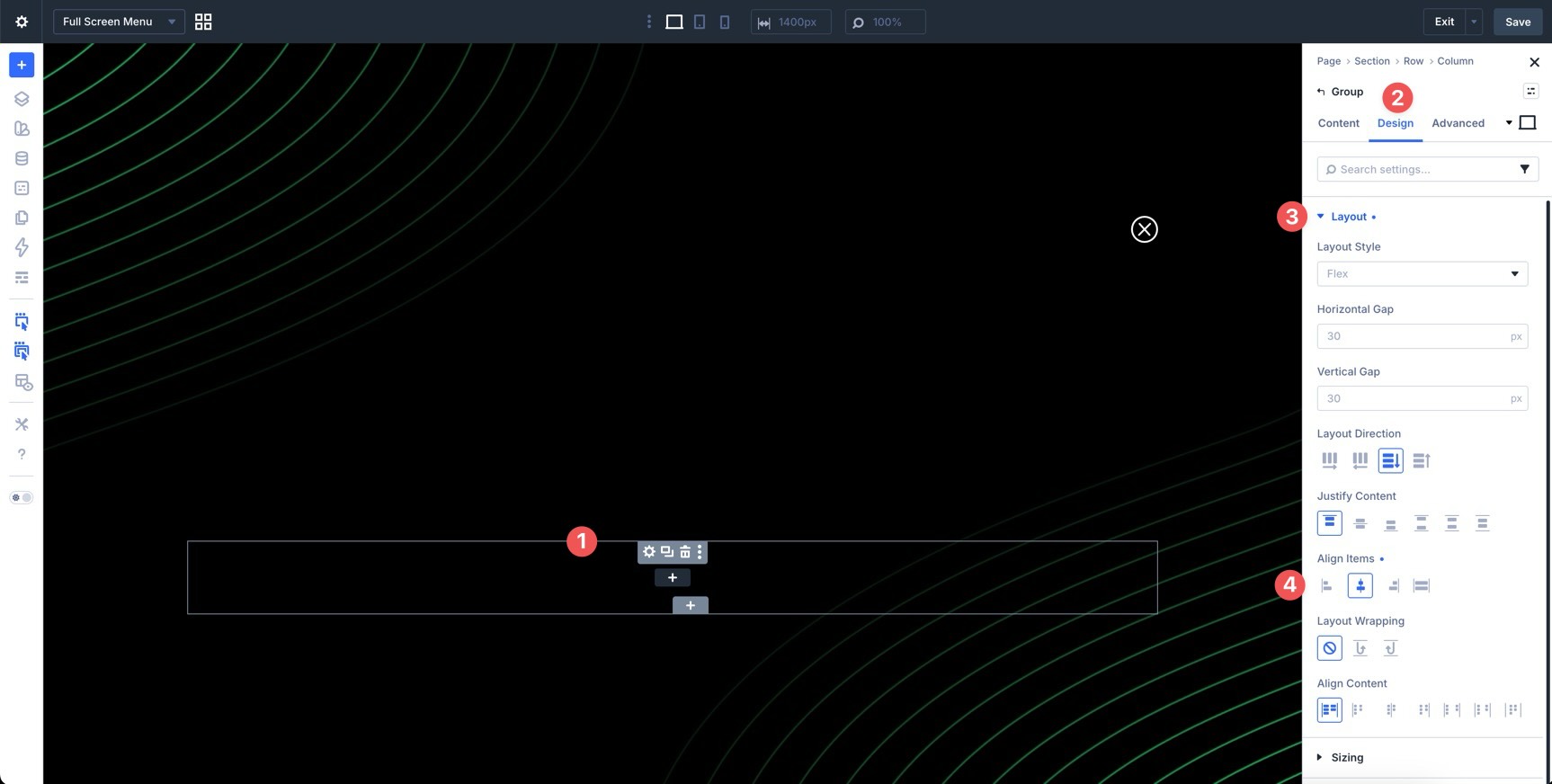Switch to phone view icon
Viewport: 1552px width, 784px height.
(725, 22)
